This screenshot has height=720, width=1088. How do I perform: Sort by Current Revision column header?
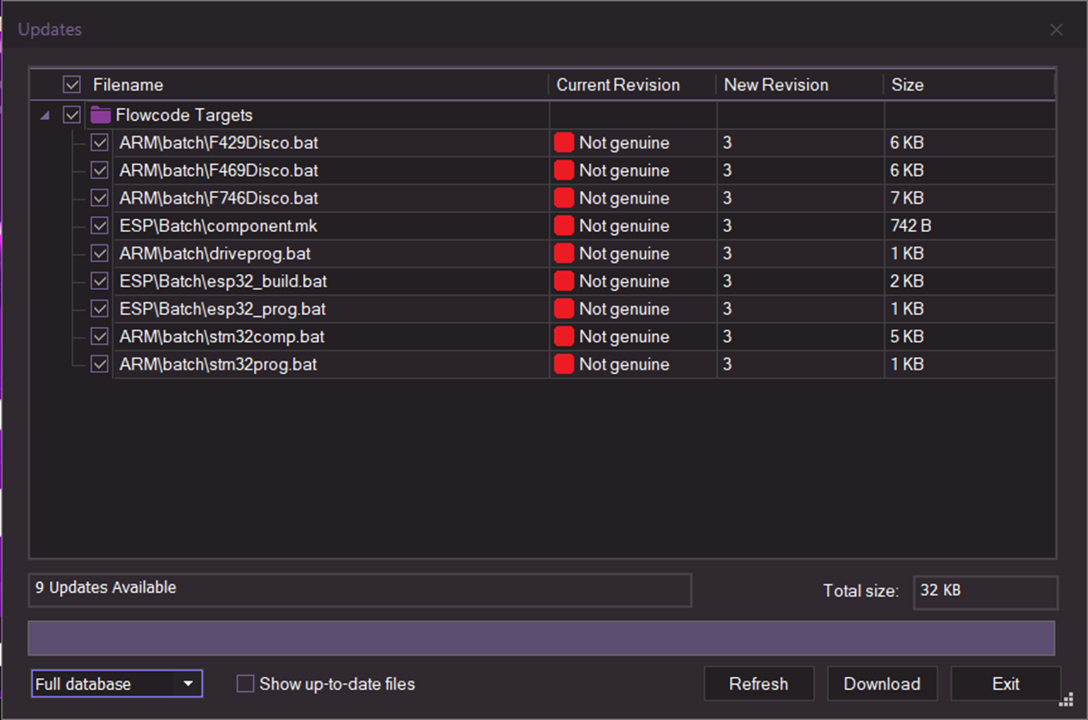coord(618,85)
